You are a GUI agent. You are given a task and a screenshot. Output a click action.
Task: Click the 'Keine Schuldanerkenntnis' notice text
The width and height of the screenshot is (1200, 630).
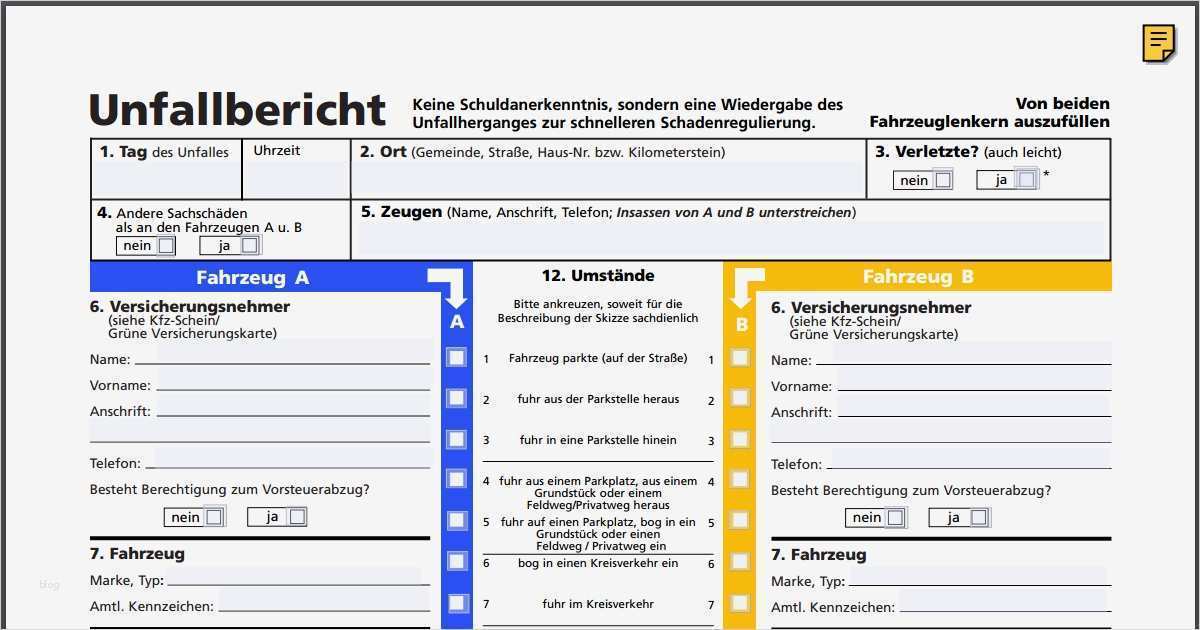(x=627, y=113)
